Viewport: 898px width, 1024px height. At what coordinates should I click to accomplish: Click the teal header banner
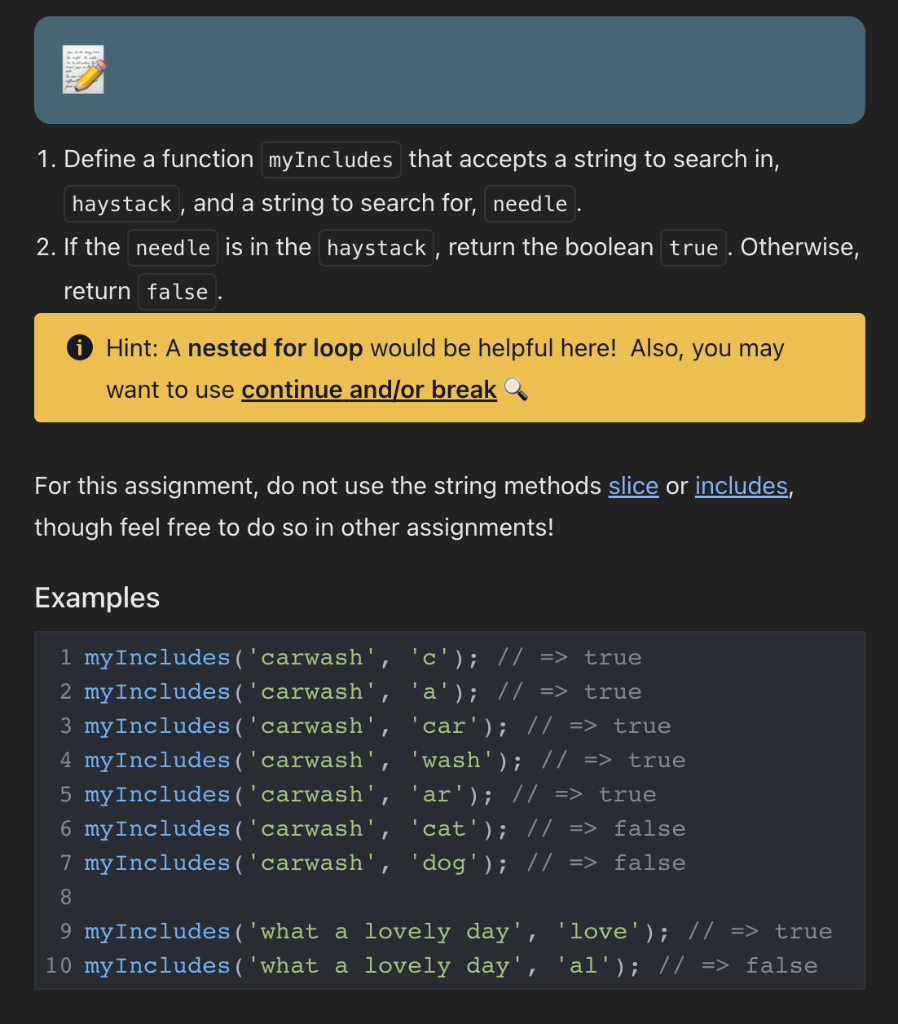(449, 70)
